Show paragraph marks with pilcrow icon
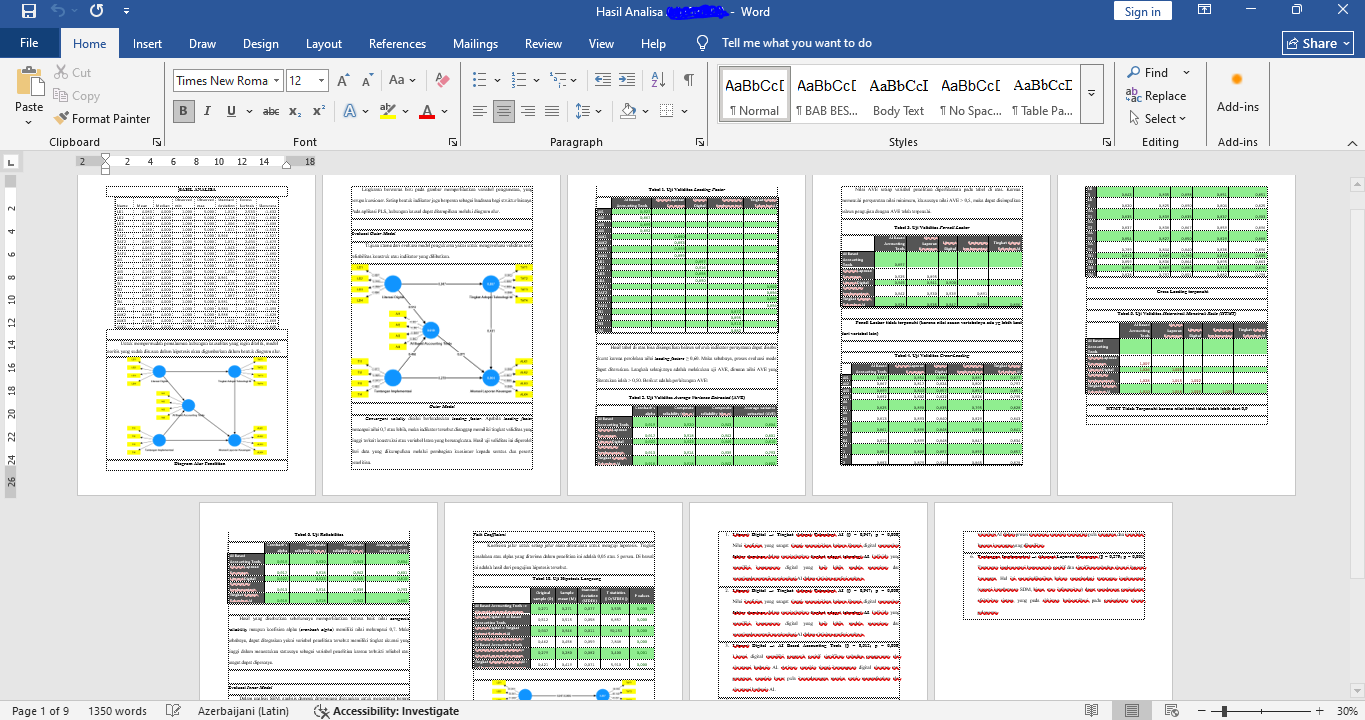1365x720 pixels. [x=688, y=80]
